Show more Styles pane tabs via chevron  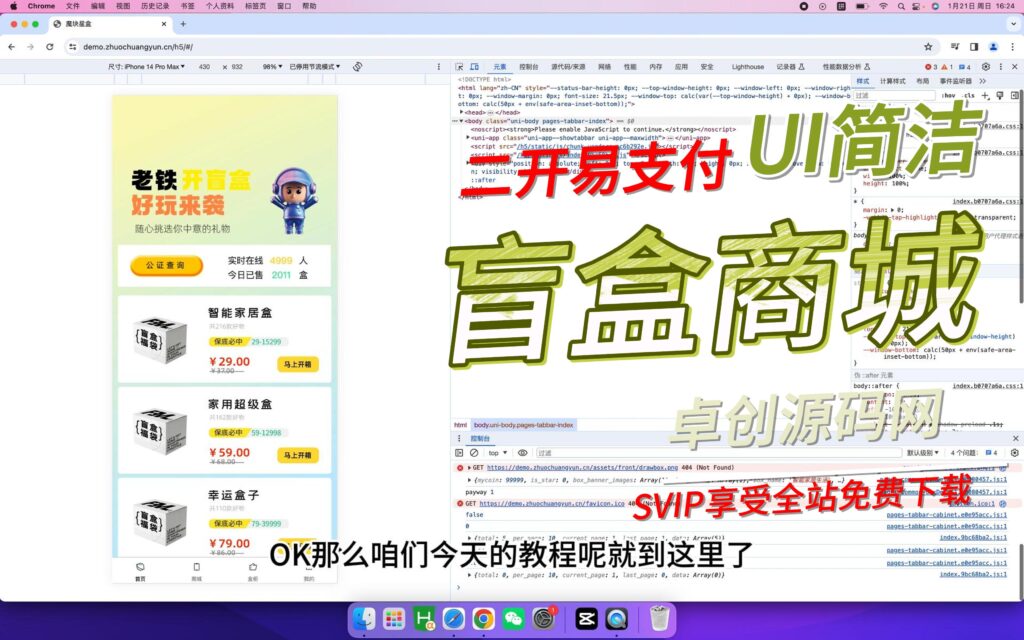pyautogui.click(x=982, y=81)
